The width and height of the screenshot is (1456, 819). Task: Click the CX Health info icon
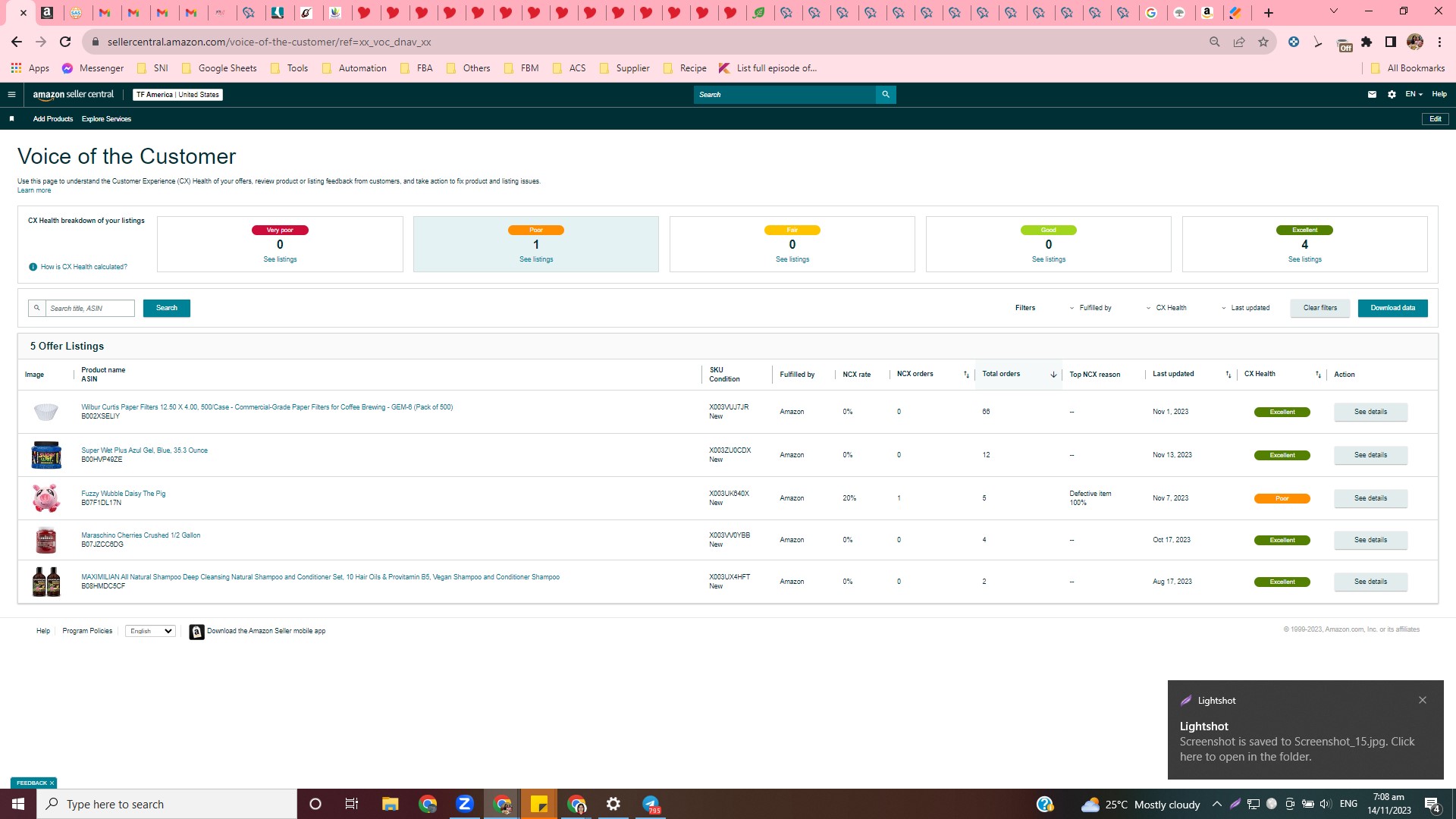click(33, 267)
